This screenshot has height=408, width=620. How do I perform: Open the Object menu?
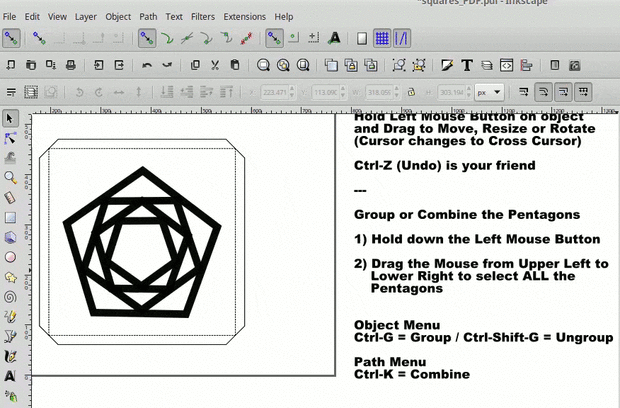pos(118,17)
